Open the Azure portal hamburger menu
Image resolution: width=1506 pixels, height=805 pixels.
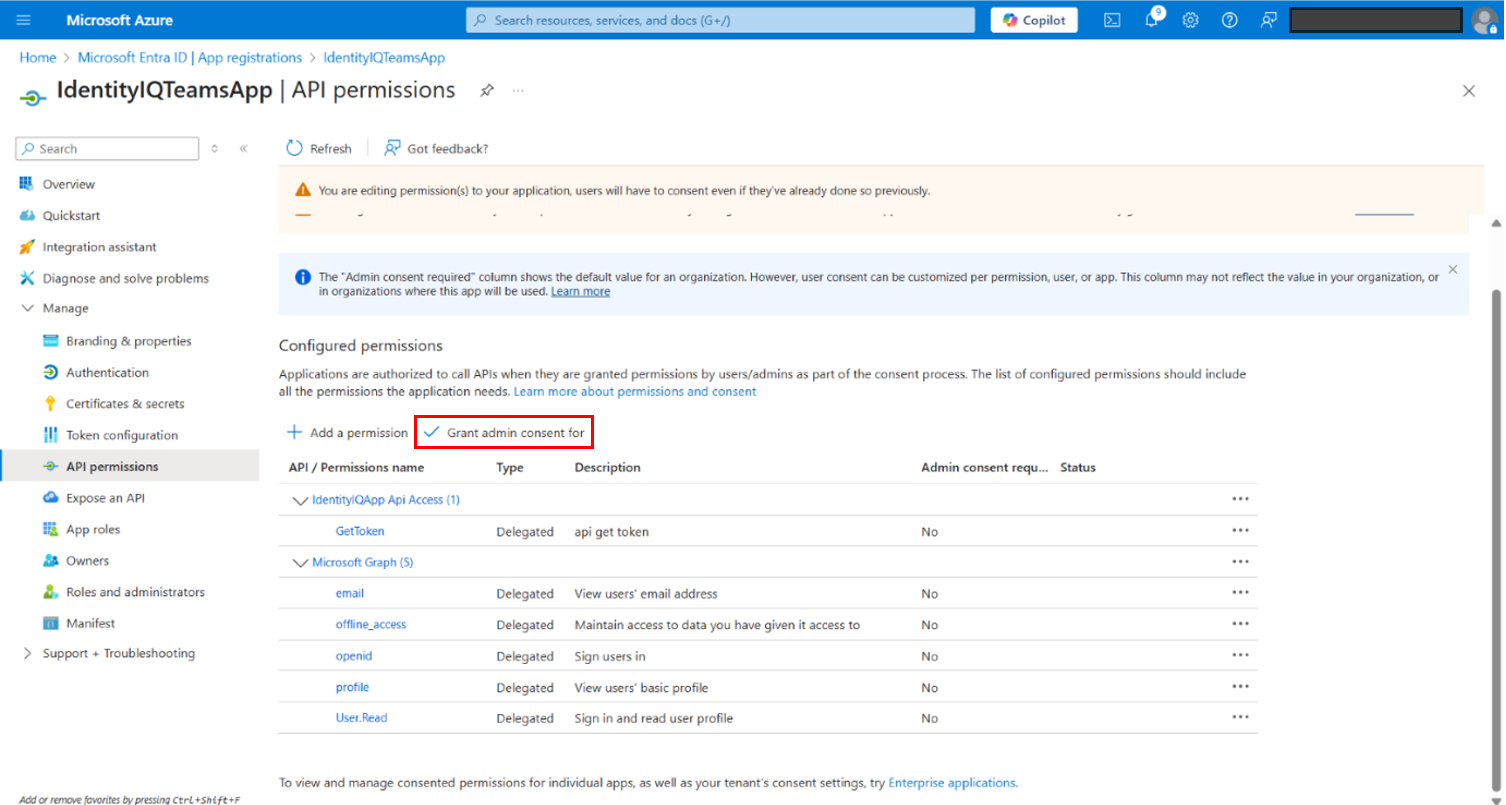[x=24, y=20]
